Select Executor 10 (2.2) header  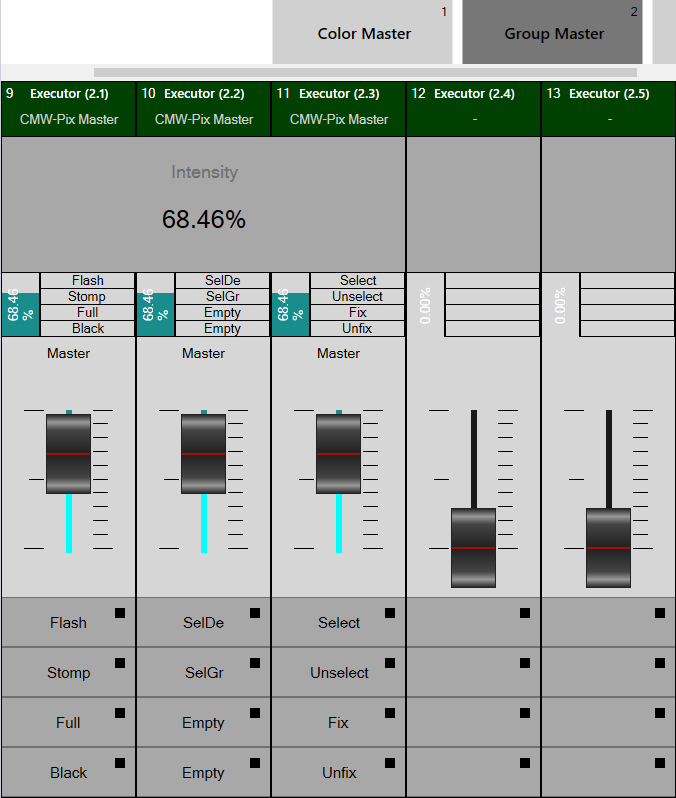click(203, 106)
